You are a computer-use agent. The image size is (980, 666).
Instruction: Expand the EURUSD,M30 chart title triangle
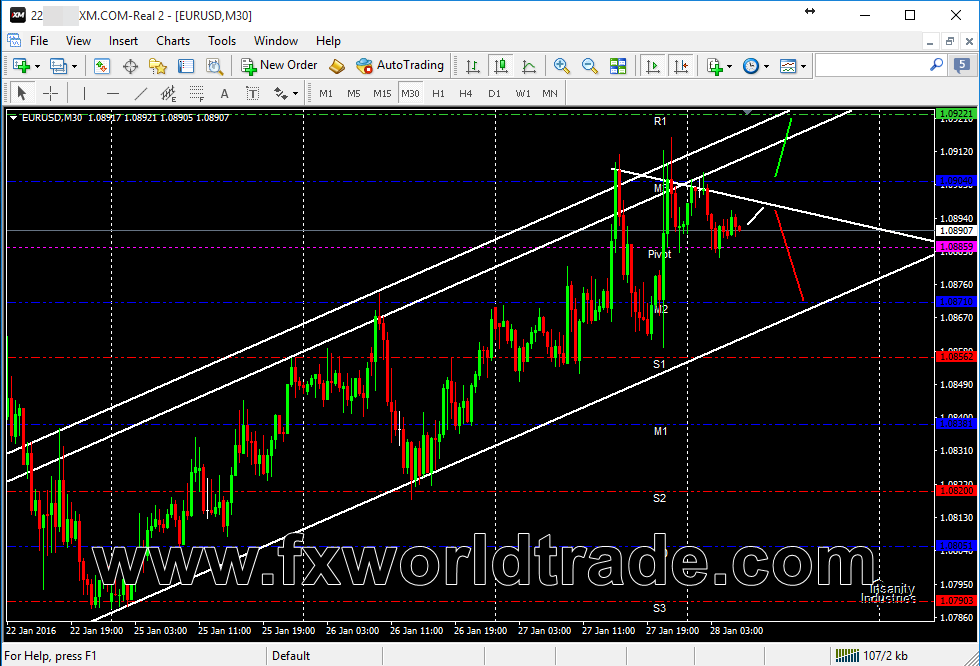click(13, 117)
